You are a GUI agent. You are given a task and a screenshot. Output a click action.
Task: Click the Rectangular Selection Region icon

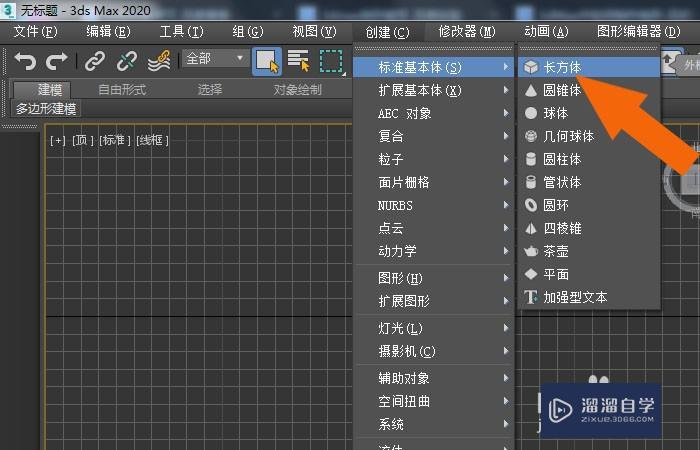pos(331,61)
